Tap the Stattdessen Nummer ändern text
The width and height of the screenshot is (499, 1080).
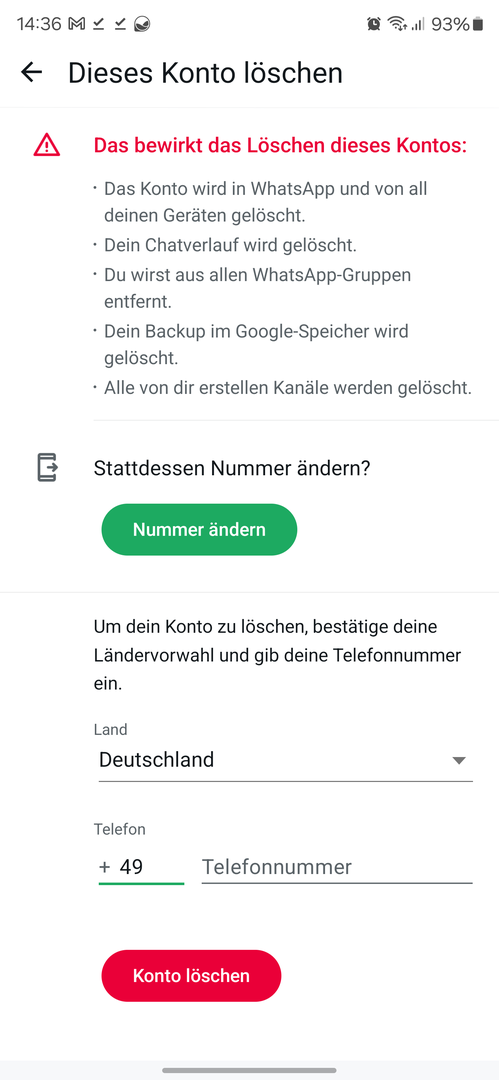pyautogui.click(x=232, y=468)
